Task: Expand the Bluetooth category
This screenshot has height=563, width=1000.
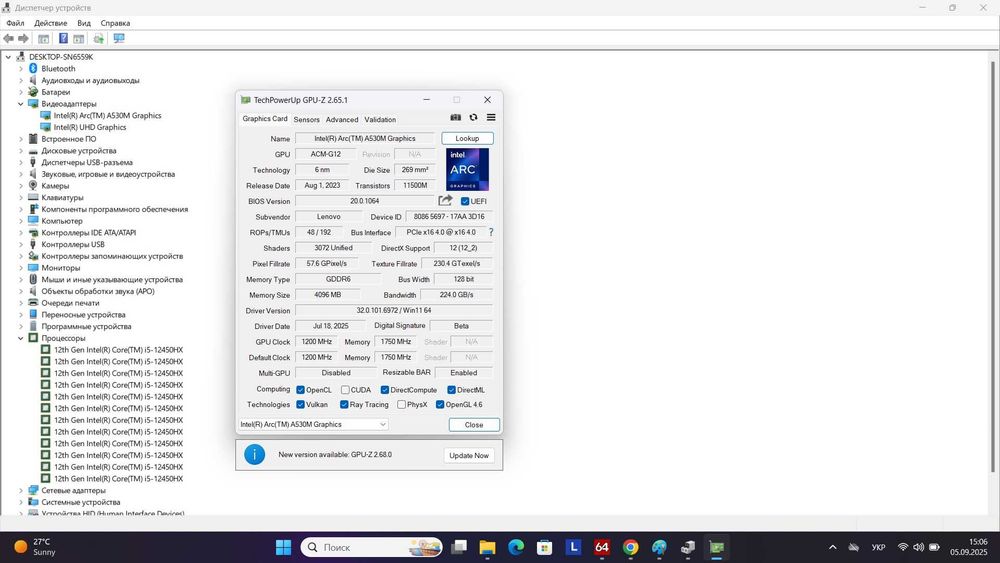Action: (20, 68)
